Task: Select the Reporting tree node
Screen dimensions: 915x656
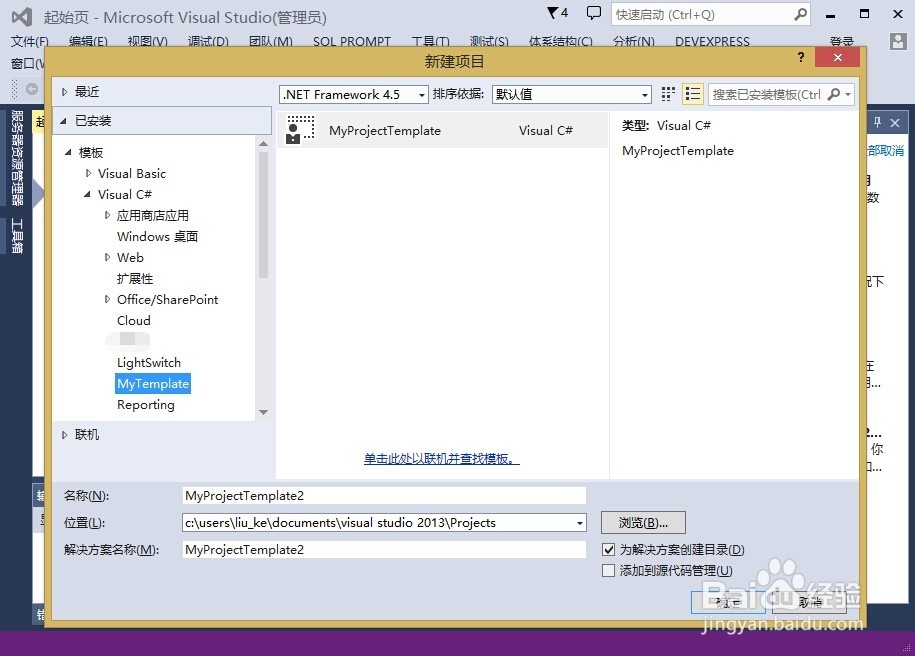Action: point(146,404)
